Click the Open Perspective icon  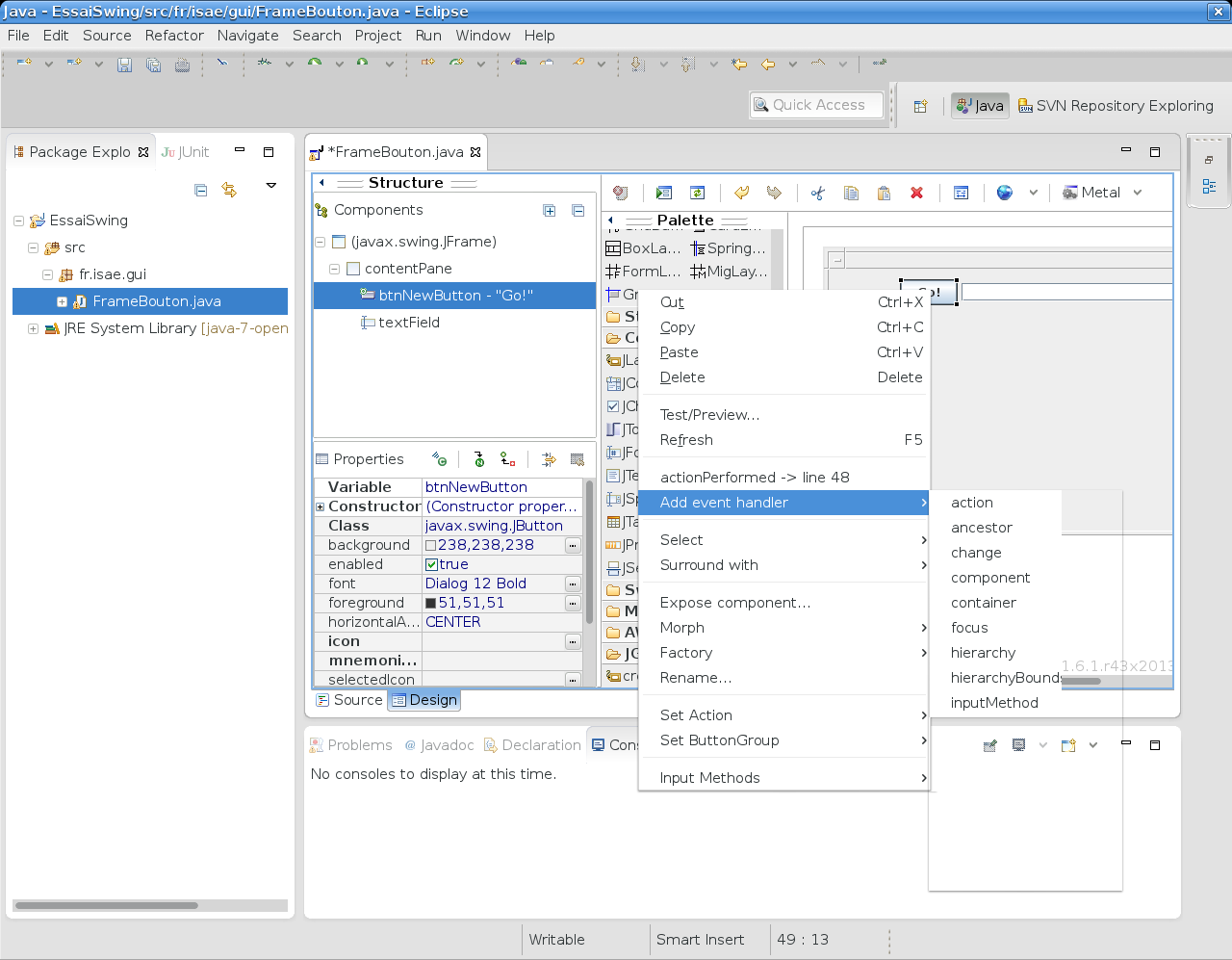(x=920, y=106)
